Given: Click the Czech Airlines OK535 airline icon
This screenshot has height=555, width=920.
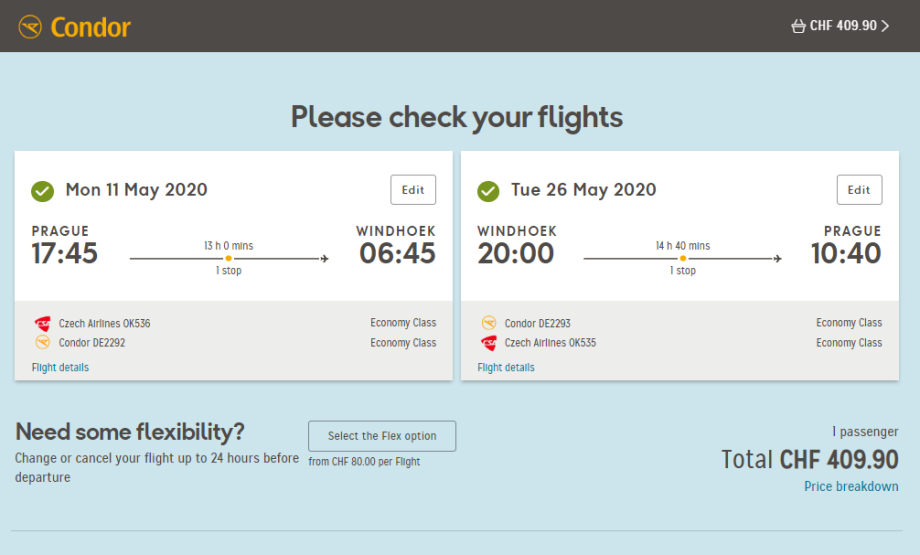Looking at the screenshot, I should pos(489,342).
